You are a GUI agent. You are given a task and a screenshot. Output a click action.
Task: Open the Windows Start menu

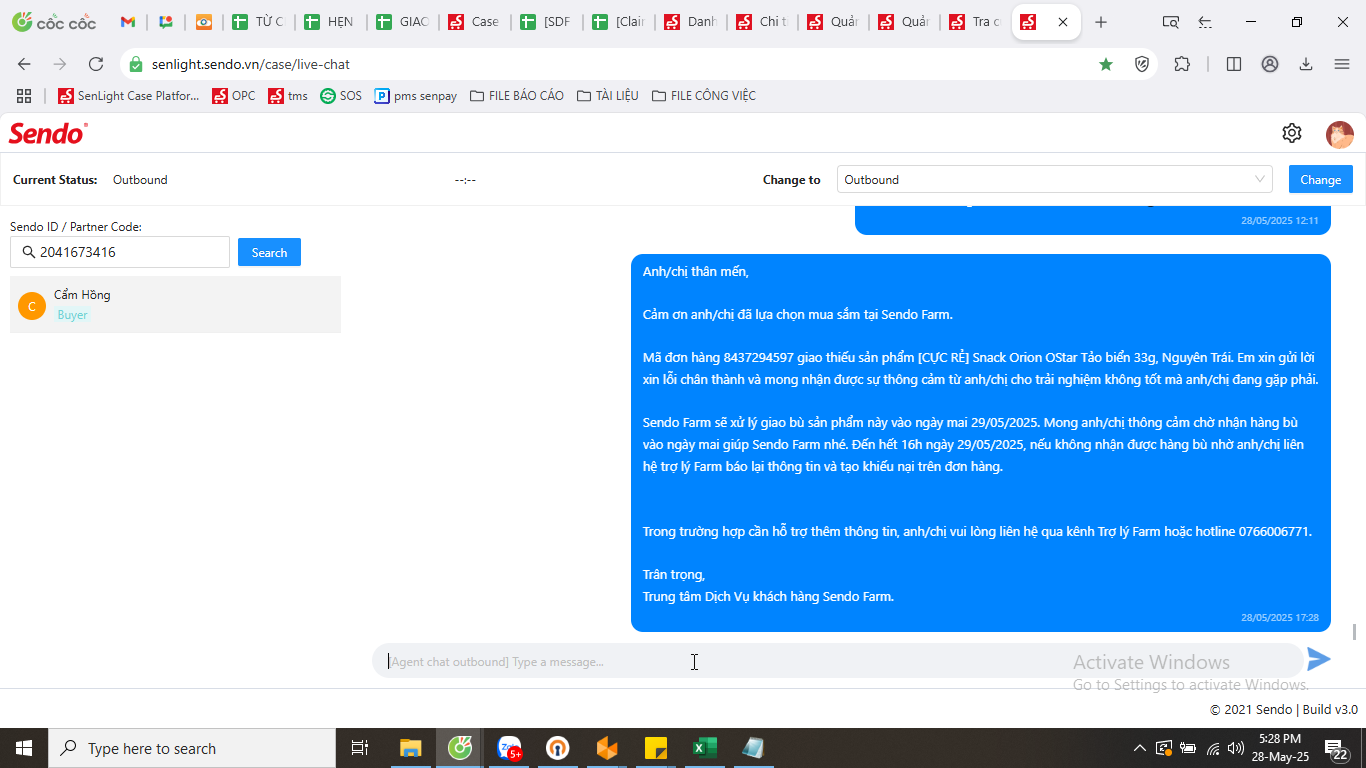pos(24,748)
